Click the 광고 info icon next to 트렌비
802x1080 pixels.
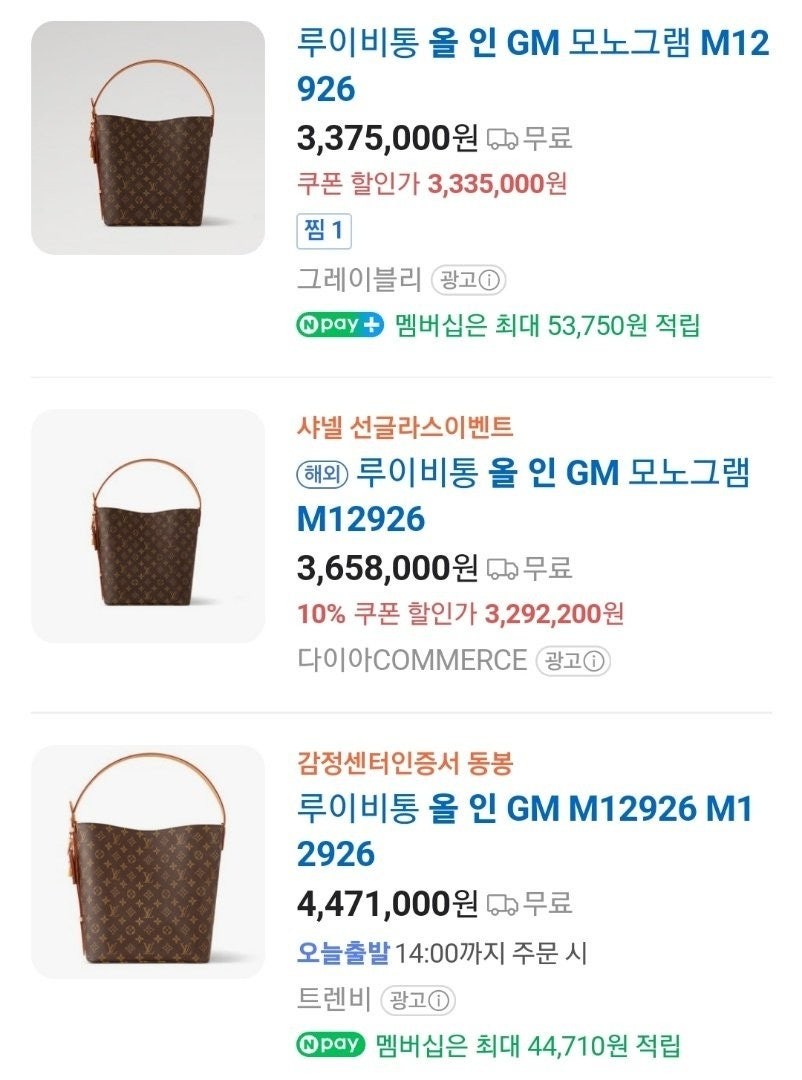(x=436, y=1000)
